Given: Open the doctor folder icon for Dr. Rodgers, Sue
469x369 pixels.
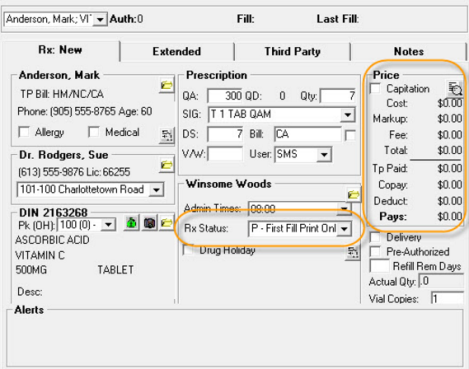Looking at the screenshot, I should [166, 165].
